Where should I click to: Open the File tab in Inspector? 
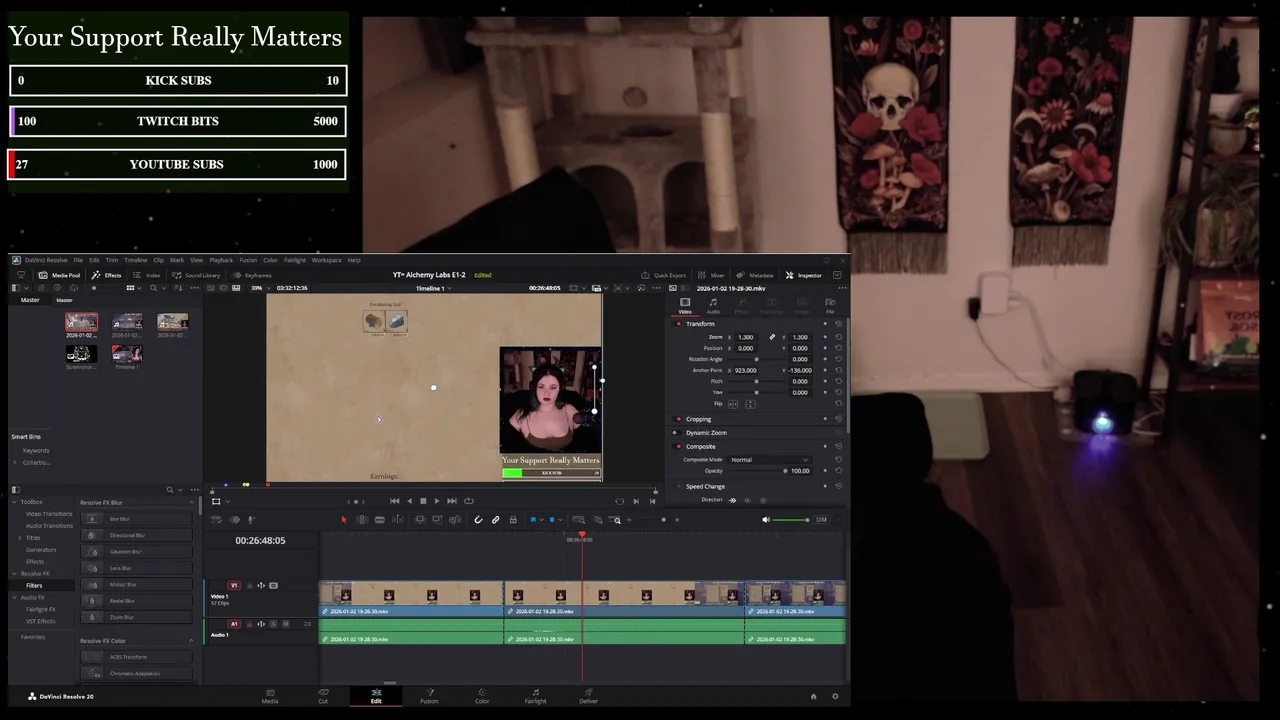830,306
